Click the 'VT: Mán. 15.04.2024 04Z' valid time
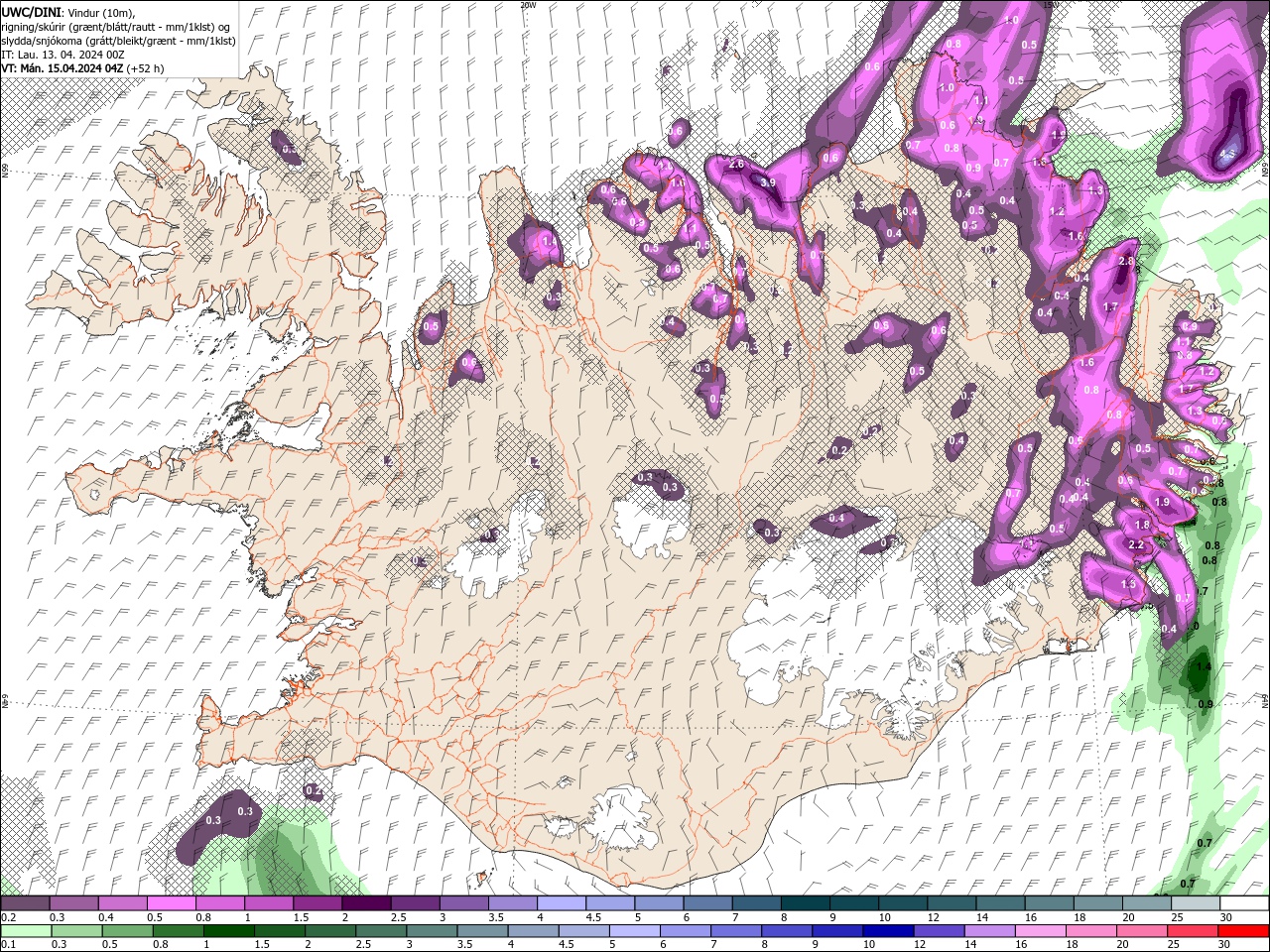 pos(62,68)
